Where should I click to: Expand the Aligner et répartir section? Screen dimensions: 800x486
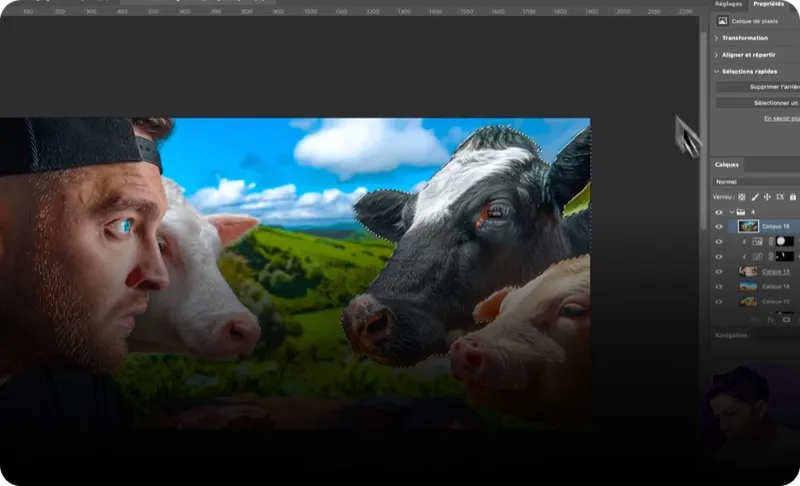pos(717,55)
